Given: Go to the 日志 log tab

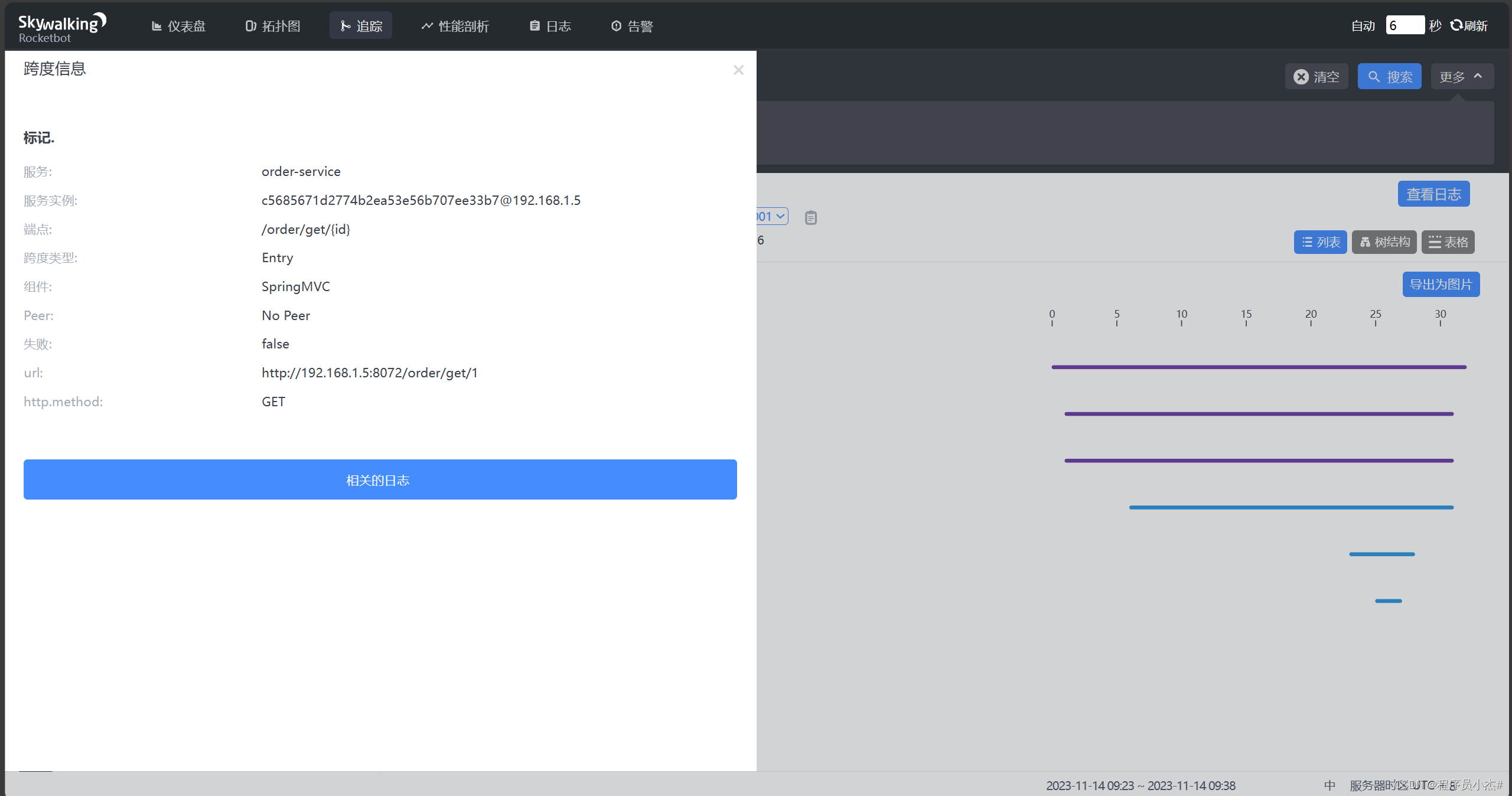Looking at the screenshot, I should 550,26.
